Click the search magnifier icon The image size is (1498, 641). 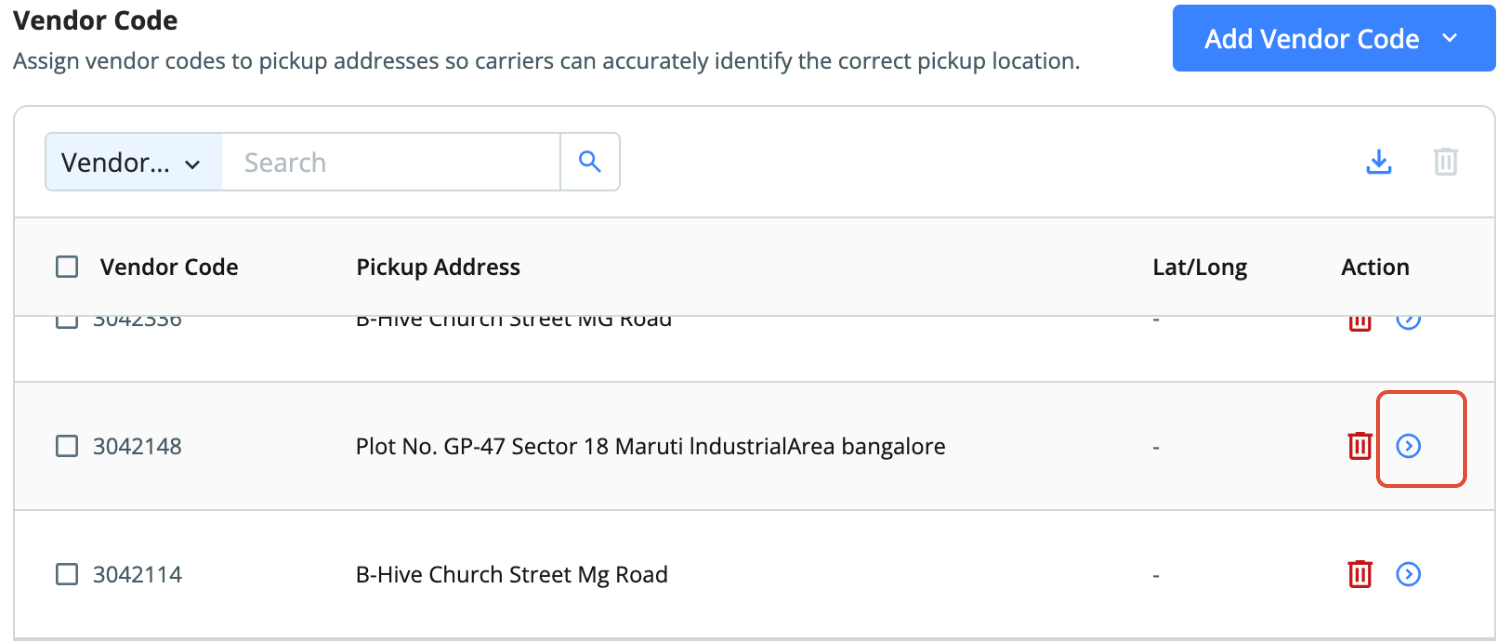tap(590, 162)
